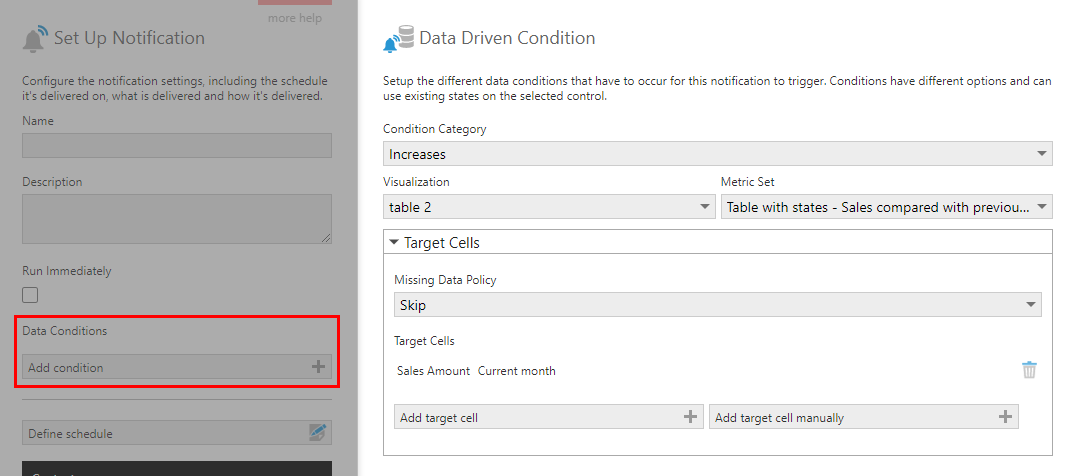Click the Define schedule button
1077x476 pixels.
(x=177, y=433)
